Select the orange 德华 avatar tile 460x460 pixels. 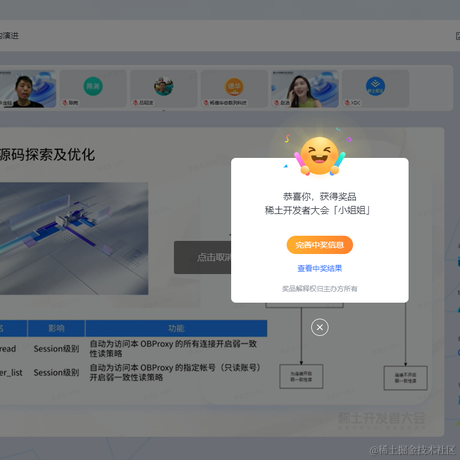[x=234, y=89]
